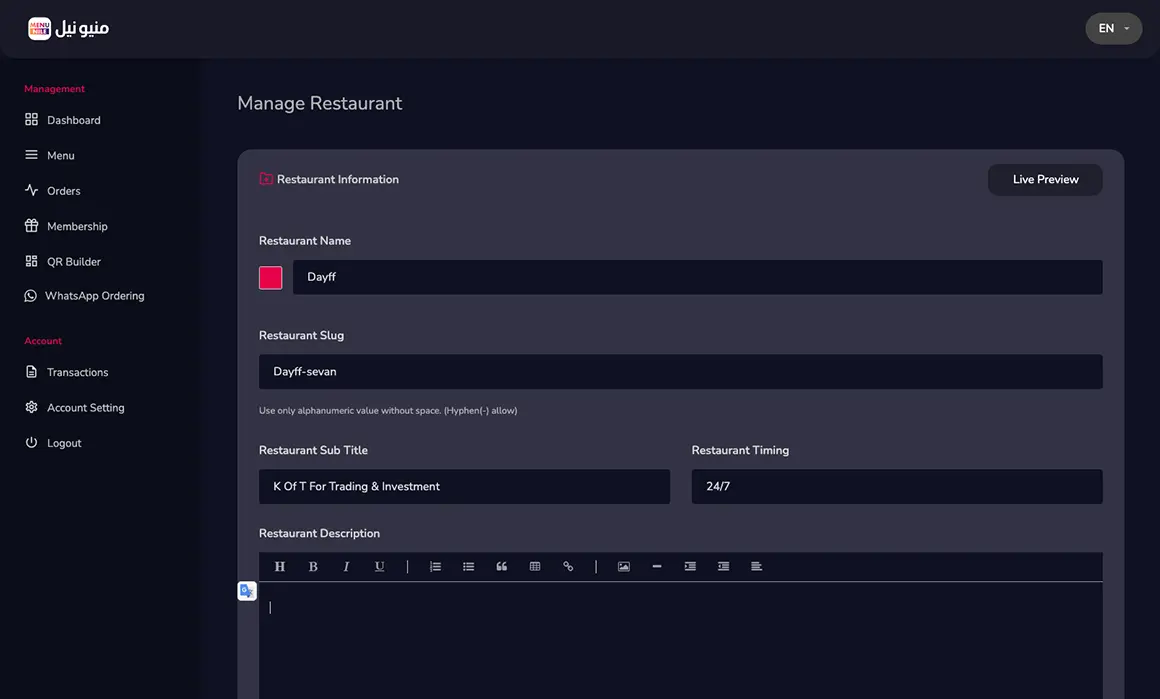Click the blockquote icon in the editor toolbar
1160x699 pixels.
click(x=502, y=567)
